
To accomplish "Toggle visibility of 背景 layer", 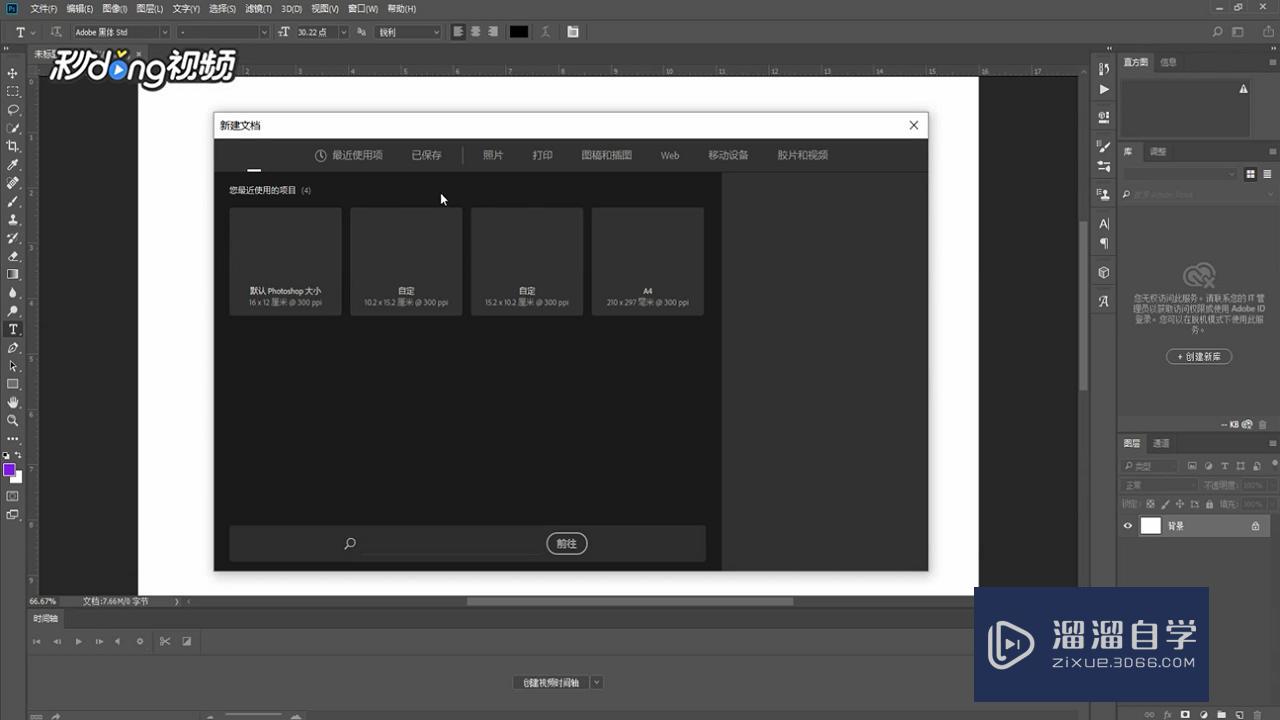I will [1128, 526].
